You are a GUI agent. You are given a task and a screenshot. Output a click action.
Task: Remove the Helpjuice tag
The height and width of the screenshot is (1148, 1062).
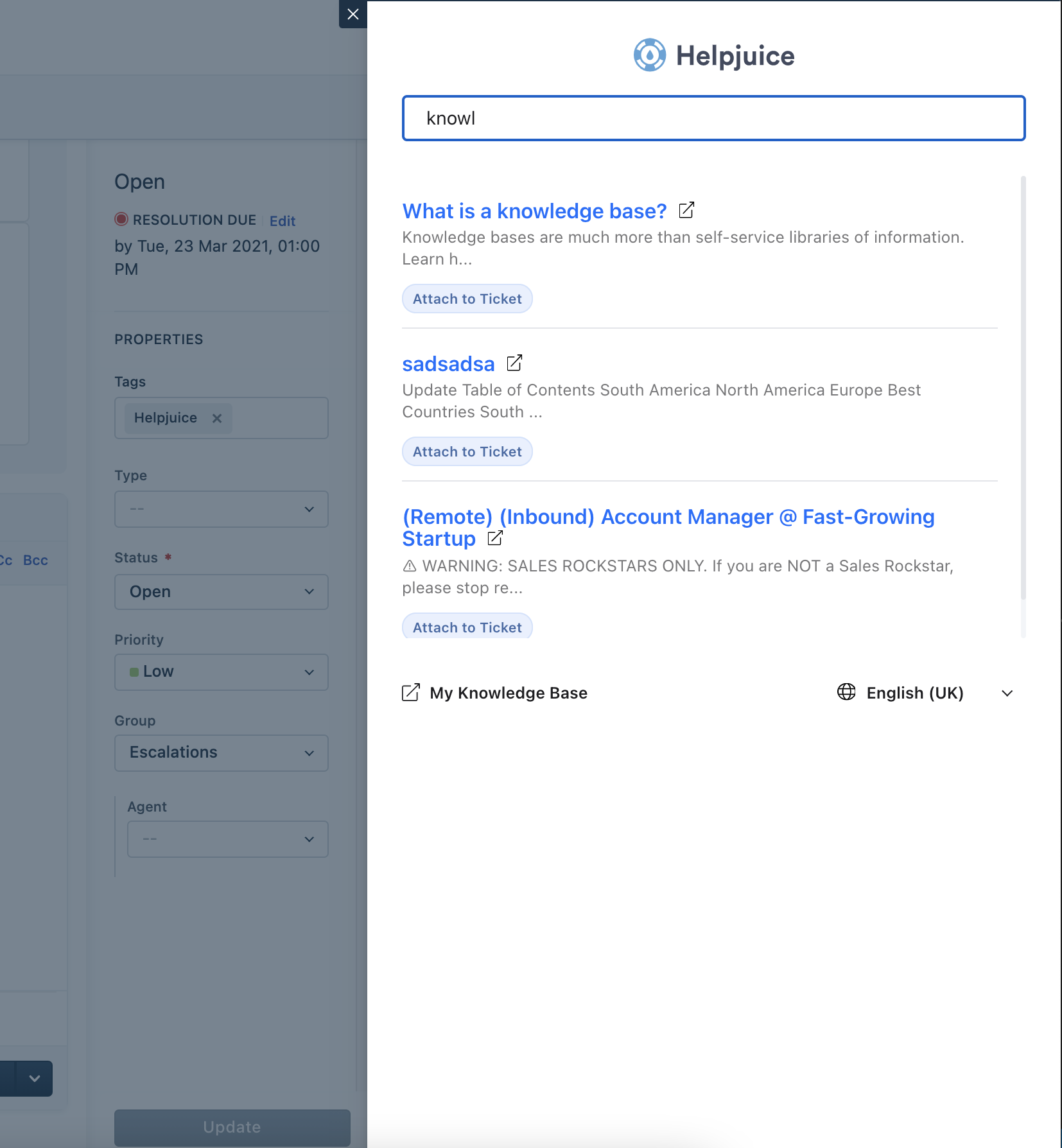(x=216, y=418)
